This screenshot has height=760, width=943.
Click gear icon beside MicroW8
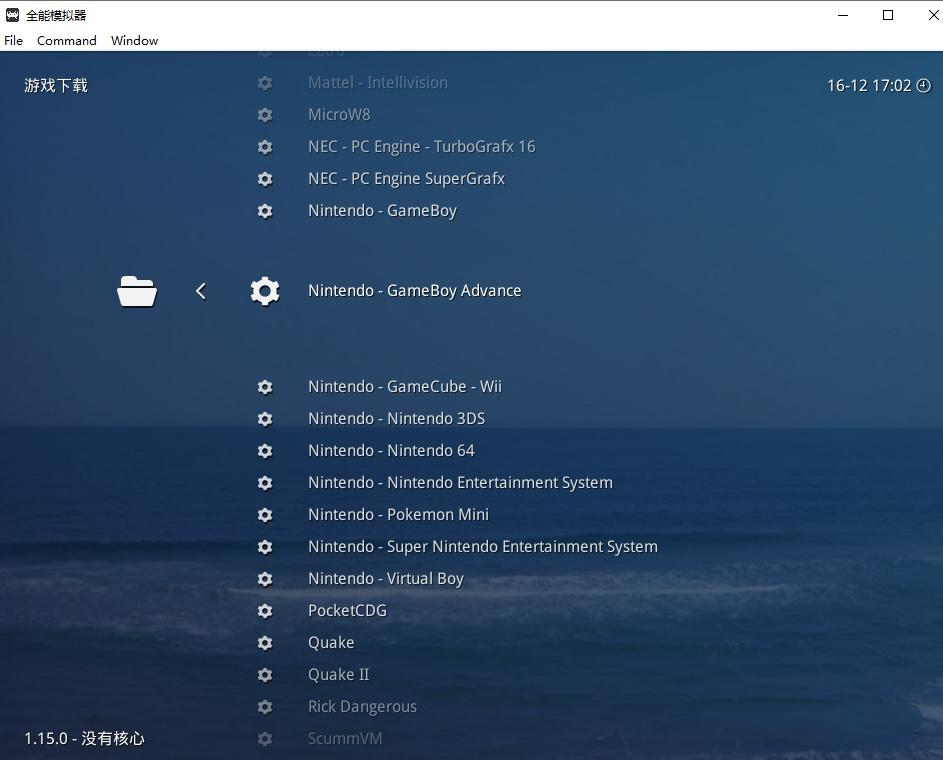[x=265, y=115]
